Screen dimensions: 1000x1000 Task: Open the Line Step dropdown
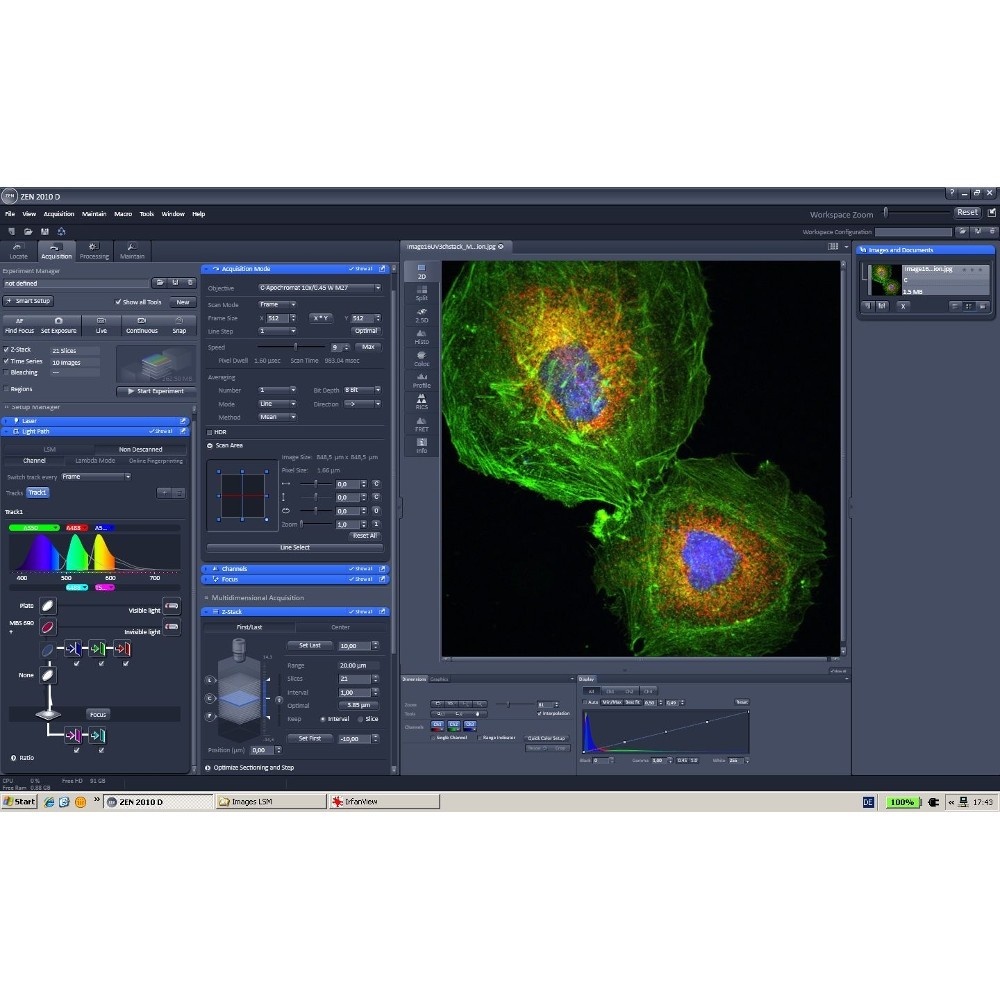(277, 331)
